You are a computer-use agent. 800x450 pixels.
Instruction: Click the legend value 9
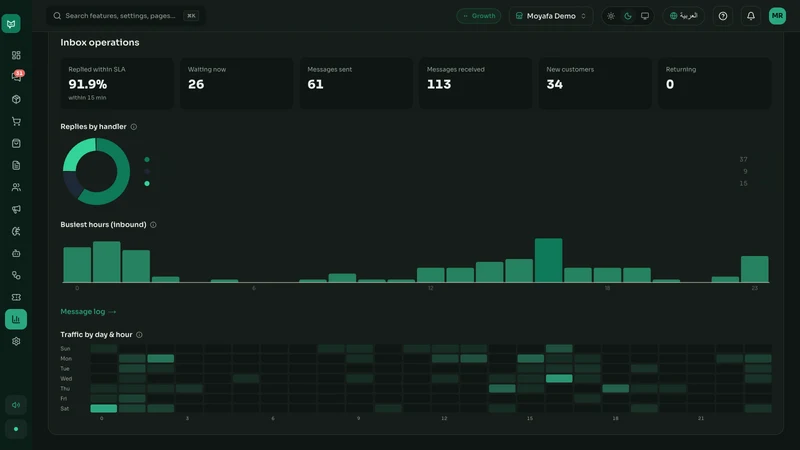(745, 171)
